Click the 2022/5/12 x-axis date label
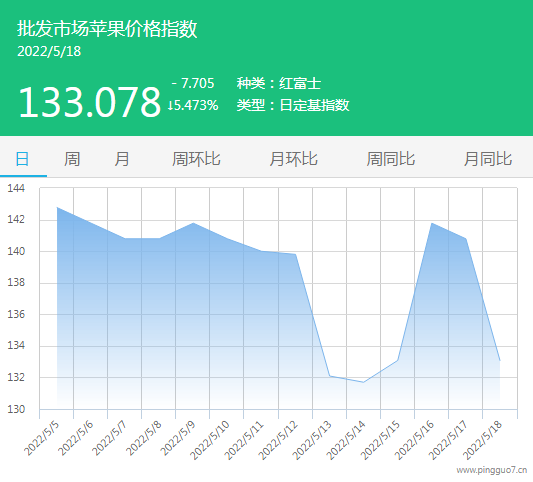Screen dimensions: 533x482 pyautogui.click(x=278, y=441)
